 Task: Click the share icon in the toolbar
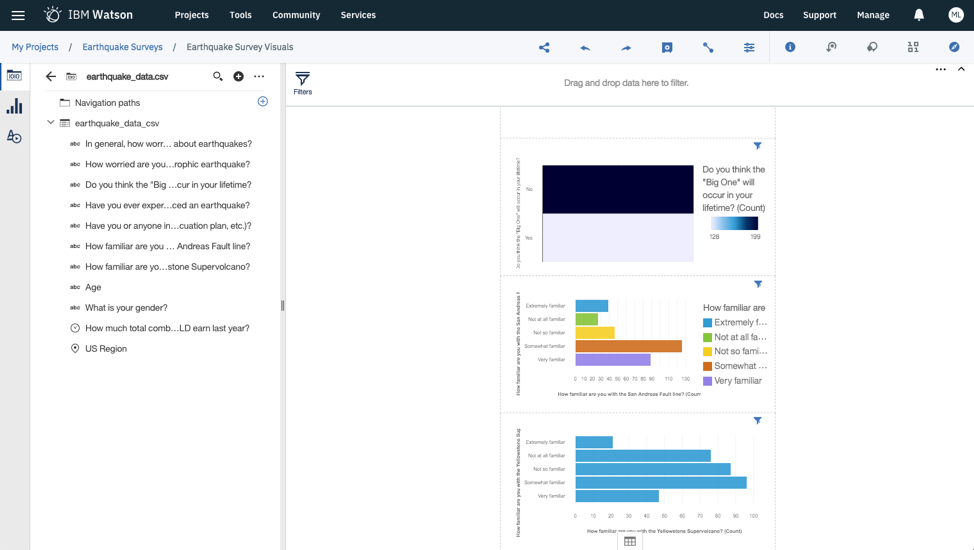pos(544,47)
